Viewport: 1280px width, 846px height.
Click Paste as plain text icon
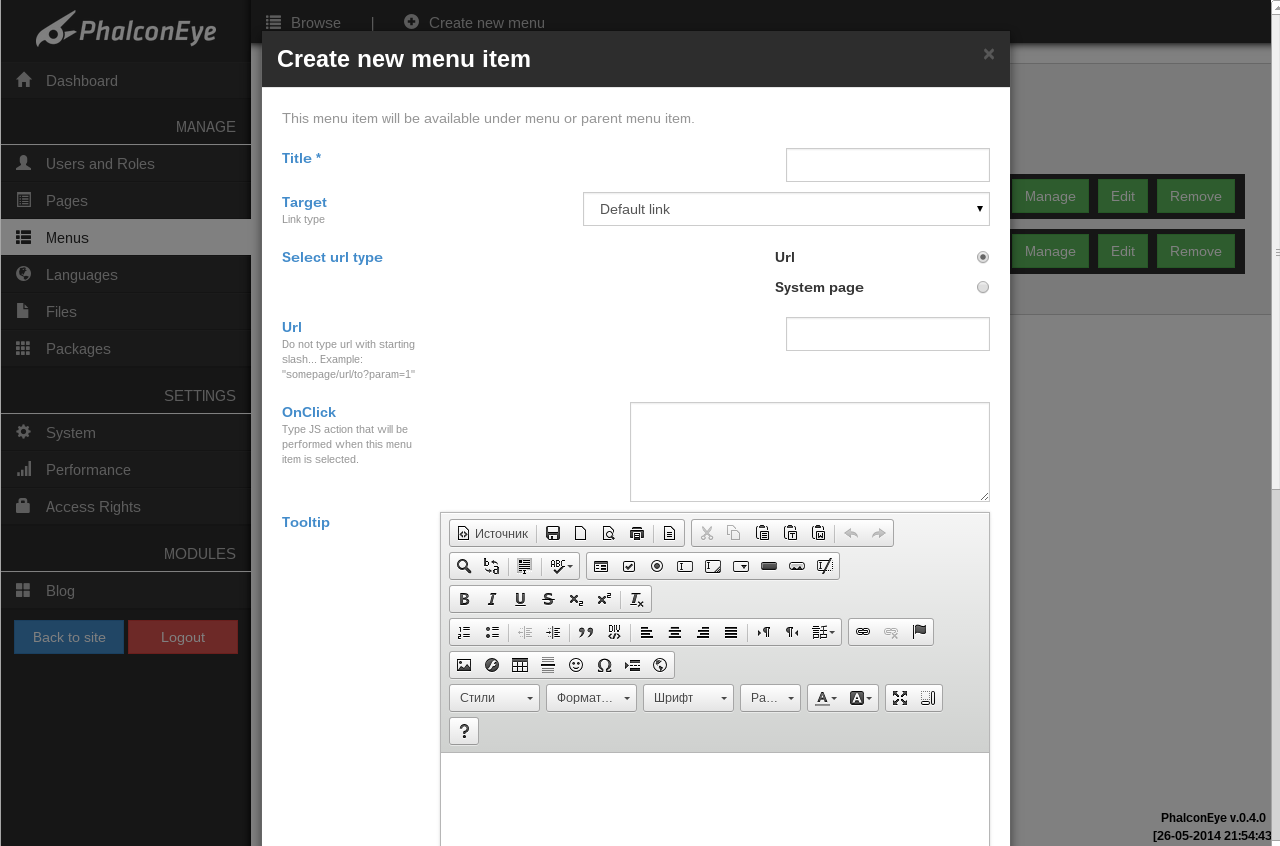pos(790,533)
